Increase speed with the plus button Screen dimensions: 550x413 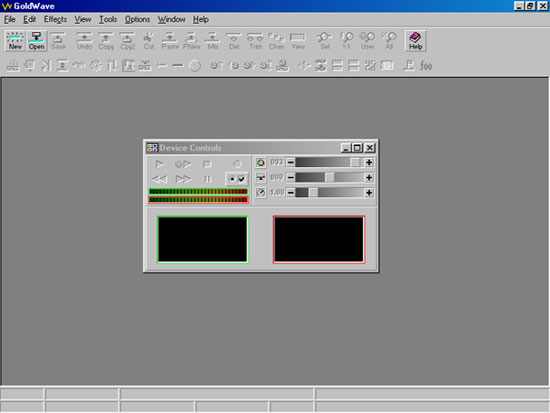tap(369, 193)
